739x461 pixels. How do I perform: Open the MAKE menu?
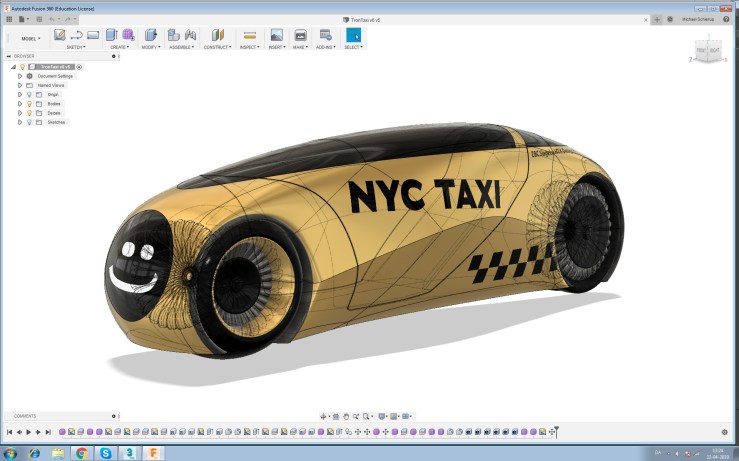(x=300, y=47)
